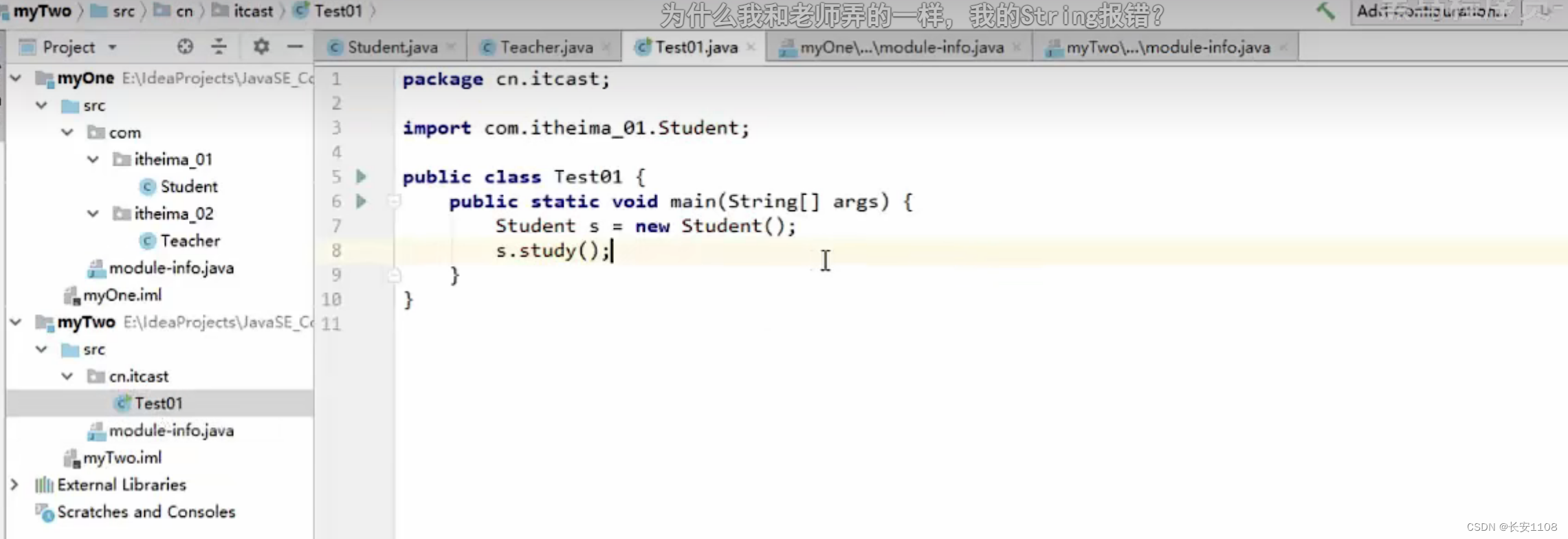Collapse the itheima_01 package
This screenshot has width=1568, height=539.
[x=93, y=159]
